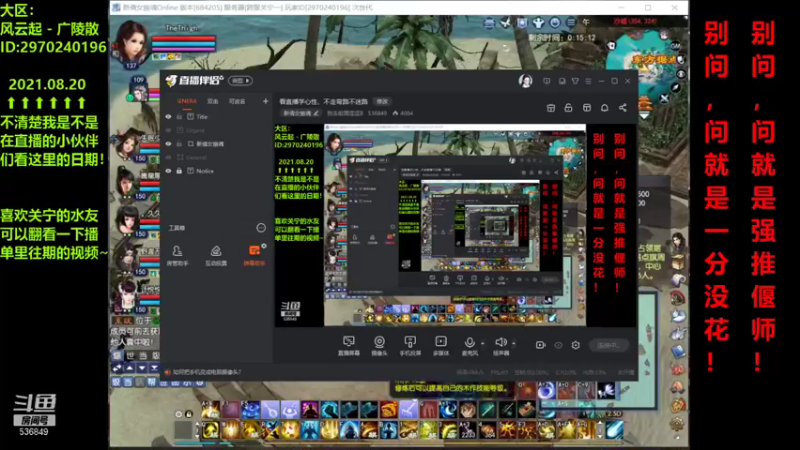
Task: Click the edit button beside the stream title
Action: pos(382,102)
